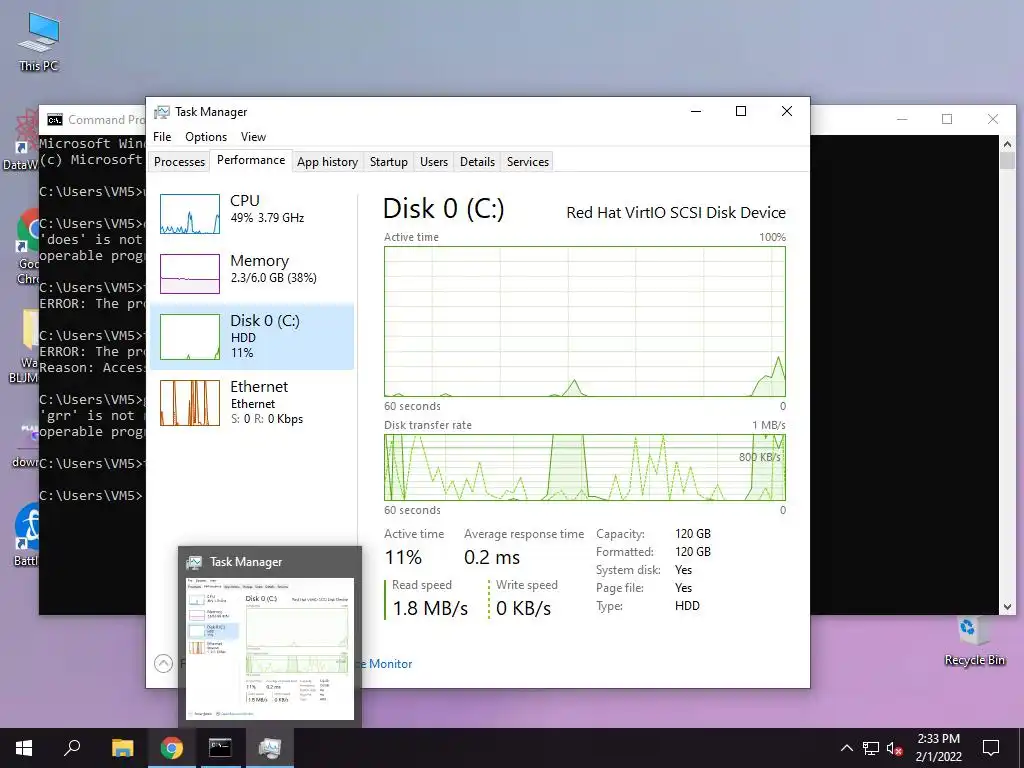
Task: Click the Average response time 0.2 ms value
Action: [492, 557]
